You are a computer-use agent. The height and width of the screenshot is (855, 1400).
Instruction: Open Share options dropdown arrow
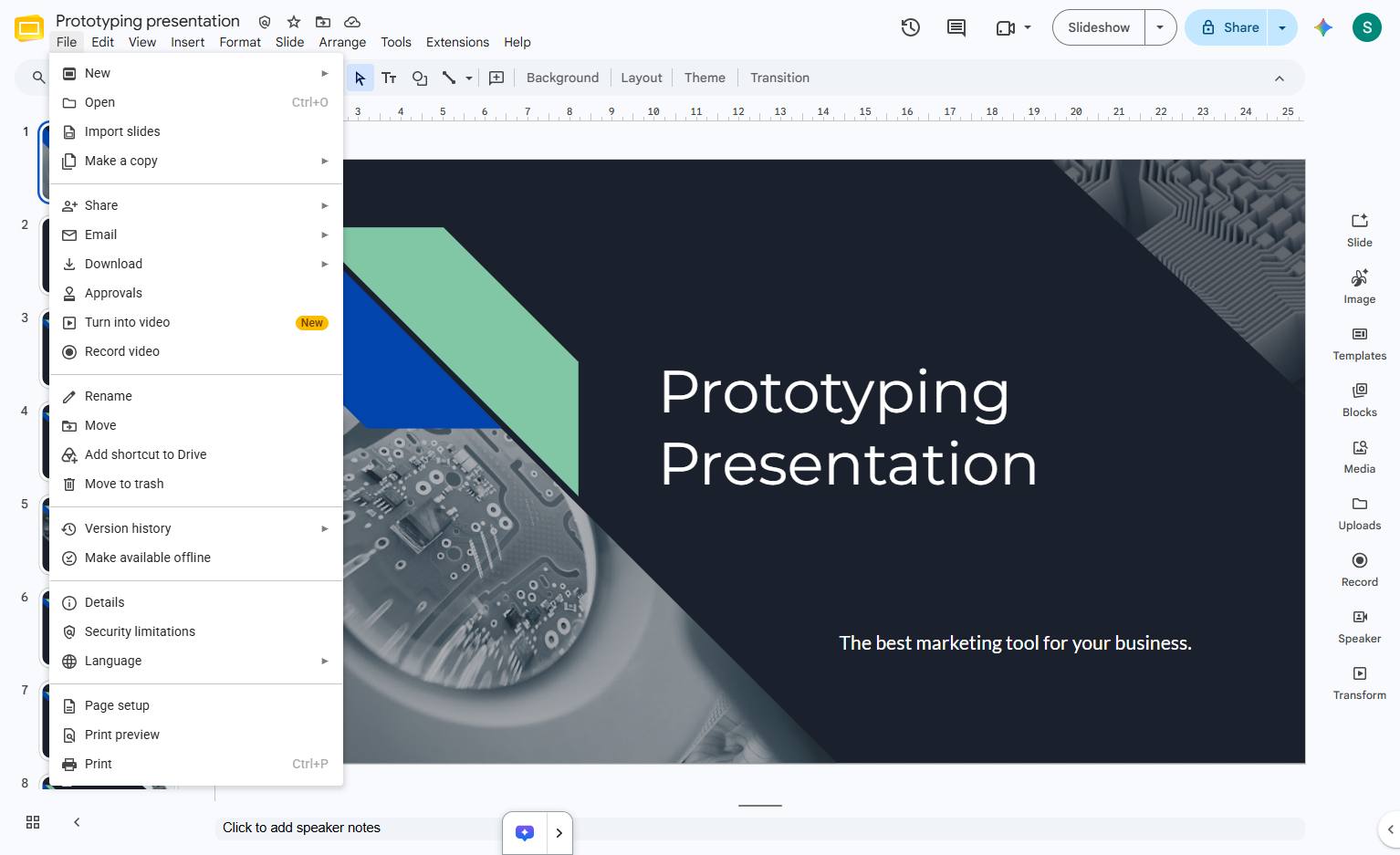pos(1282,27)
